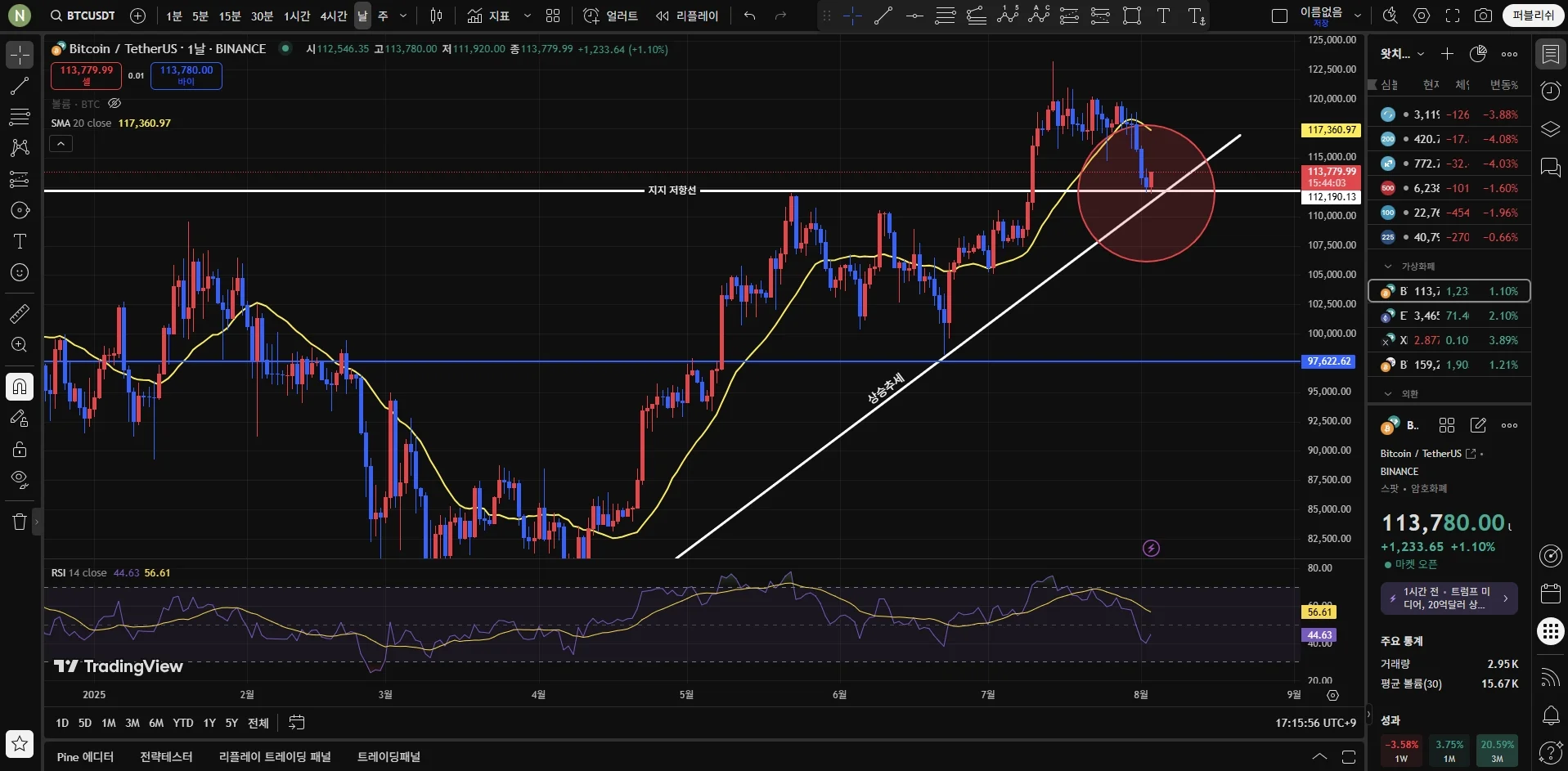Open the 지표 indicators button
Screen dimensions: 1568x771
click(x=489, y=16)
